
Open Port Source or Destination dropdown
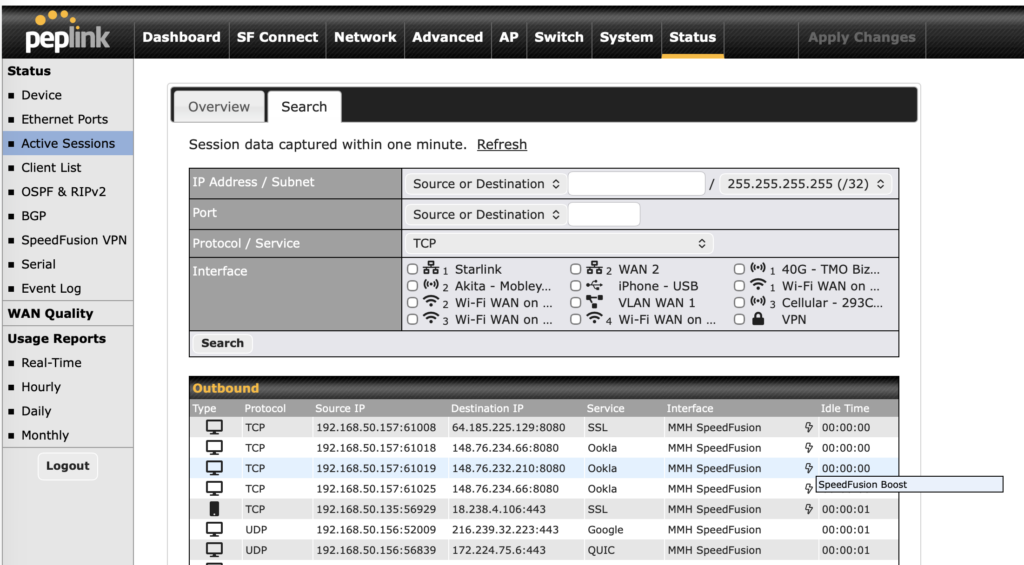click(x=485, y=214)
